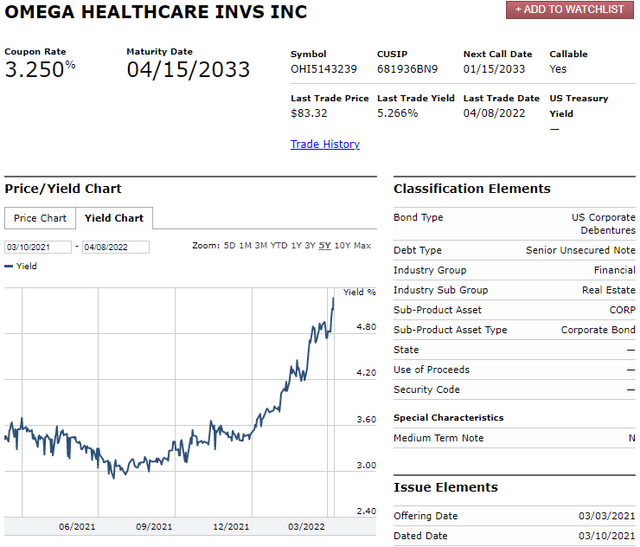
Task: Click the 09/2021 label on chart axis
Action: (154, 527)
